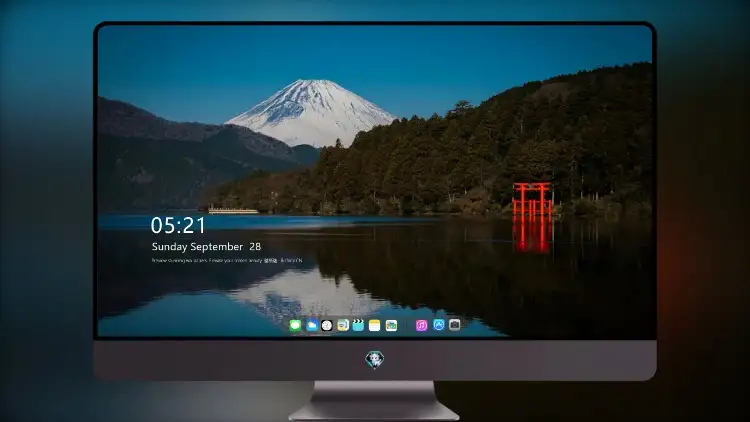Image resolution: width=750 pixels, height=422 pixels.
Task: Open the green Messages dock icon
Action: tap(296, 325)
